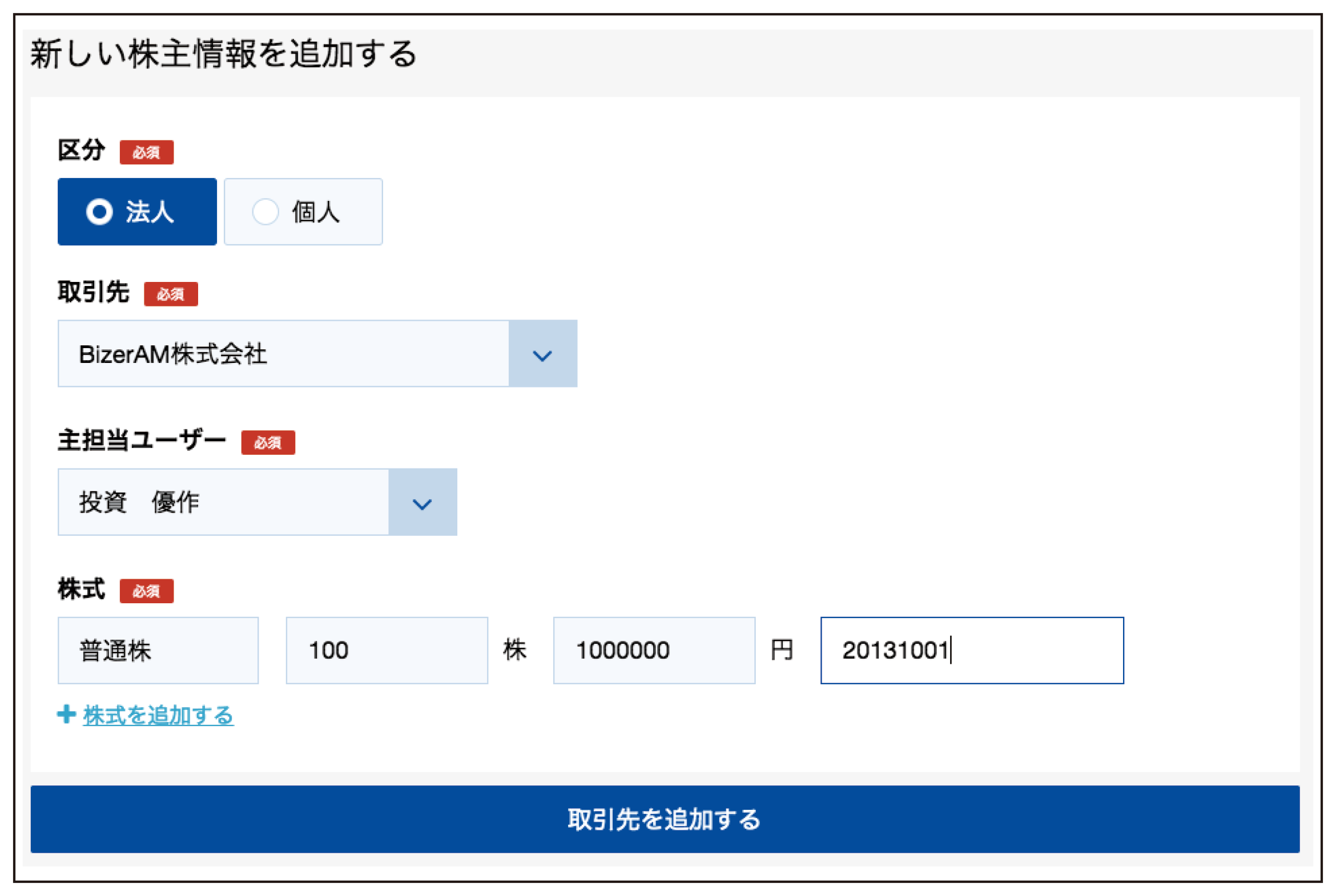Click the 主担当ユーザー field label

click(x=142, y=441)
